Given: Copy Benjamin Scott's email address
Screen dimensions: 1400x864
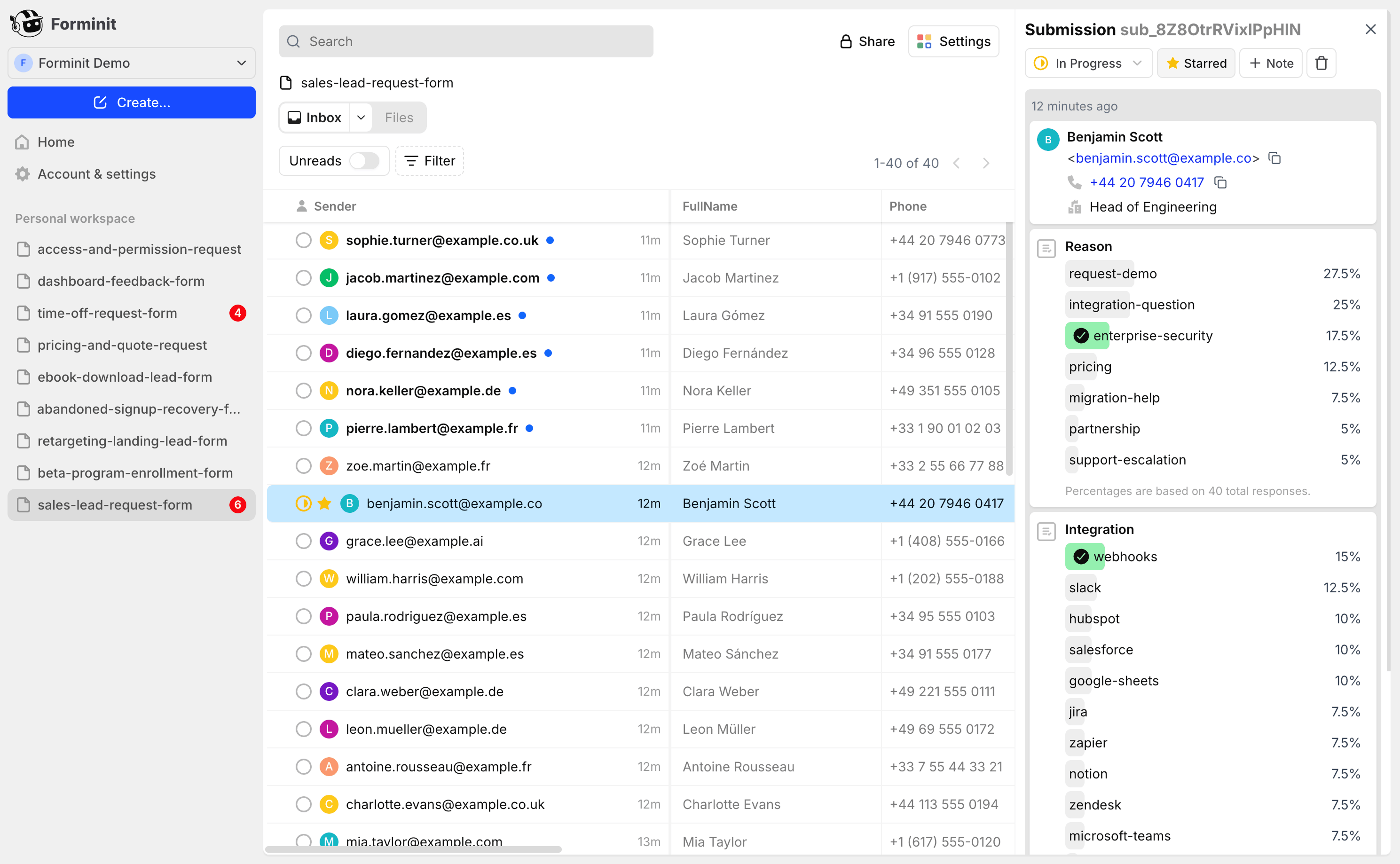Looking at the screenshot, I should [1274, 158].
